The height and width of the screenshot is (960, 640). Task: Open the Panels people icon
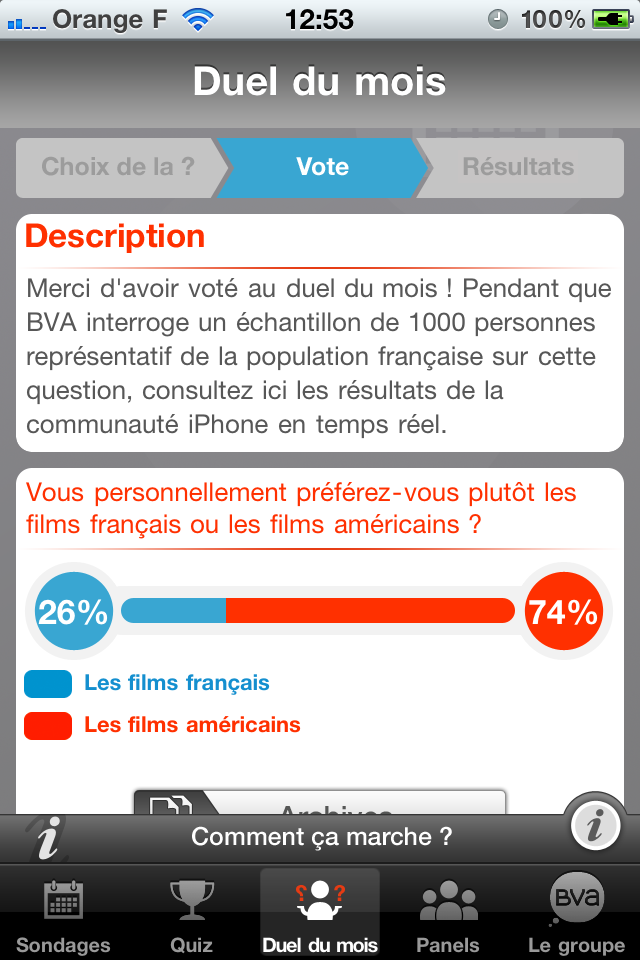click(448, 901)
